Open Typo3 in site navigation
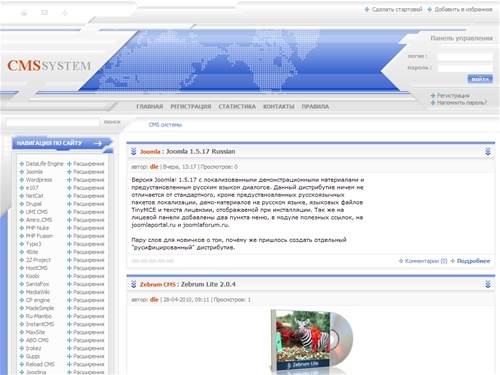Screen dimensions: 500x375 [33, 244]
